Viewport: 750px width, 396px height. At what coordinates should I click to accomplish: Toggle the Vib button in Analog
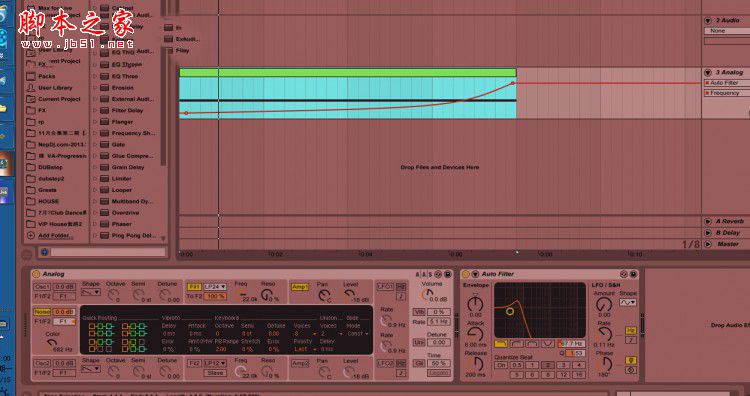pyautogui.click(x=419, y=312)
